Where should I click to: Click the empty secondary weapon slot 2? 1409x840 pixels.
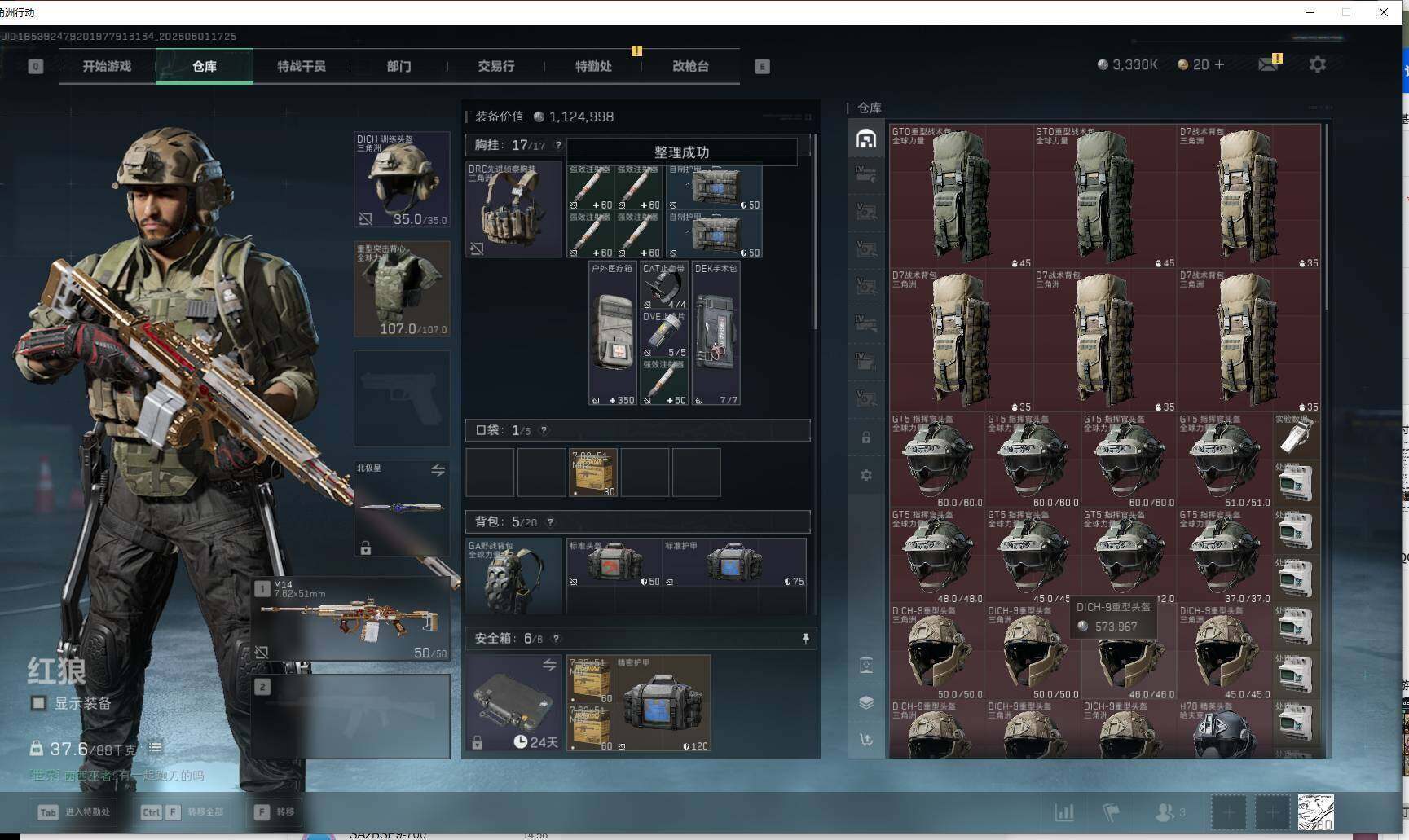350,715
